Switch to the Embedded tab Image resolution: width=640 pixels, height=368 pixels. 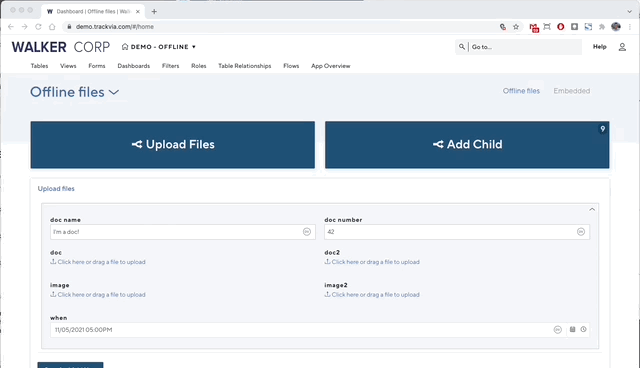tap(571, 91)
